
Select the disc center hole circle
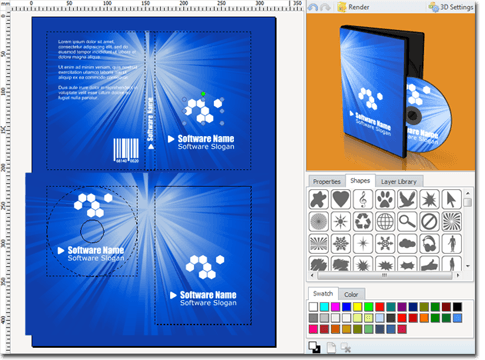(x=92, y=231)
